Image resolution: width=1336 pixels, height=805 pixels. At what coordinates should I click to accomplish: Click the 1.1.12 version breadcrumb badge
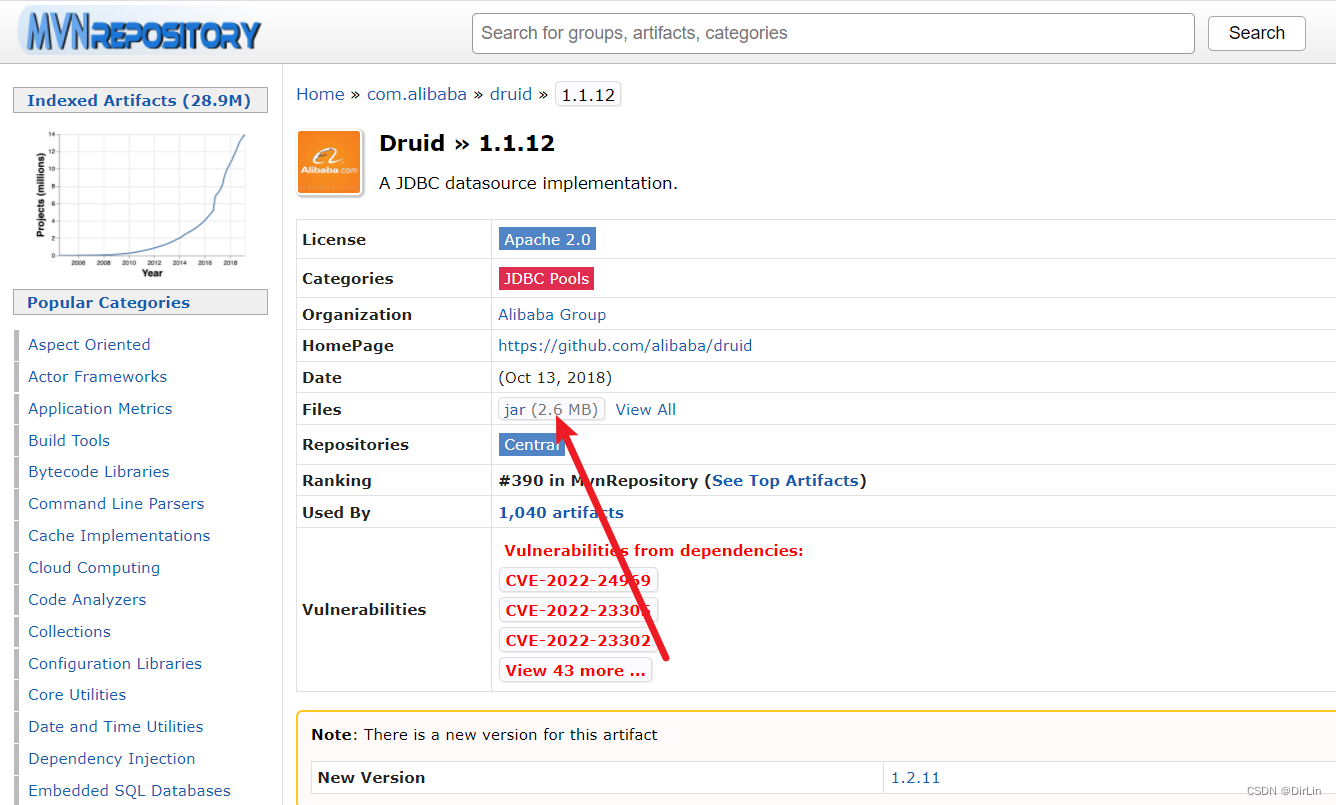(588, 95)
